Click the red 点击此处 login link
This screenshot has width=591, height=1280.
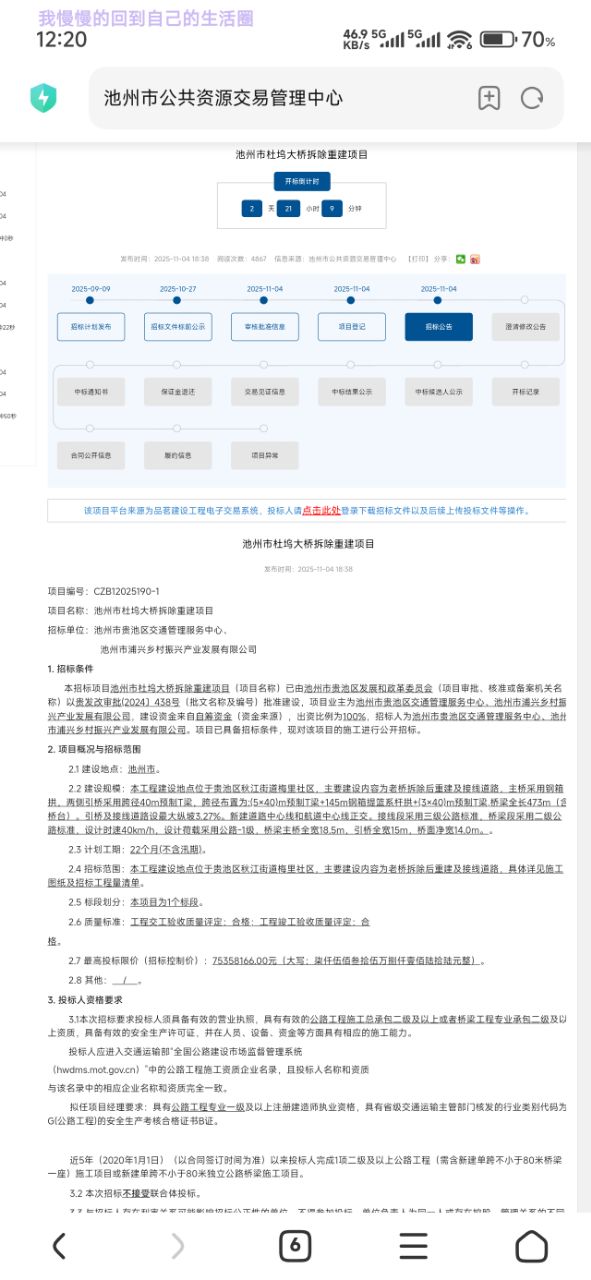pyautogui.click(x=320, y=510)
